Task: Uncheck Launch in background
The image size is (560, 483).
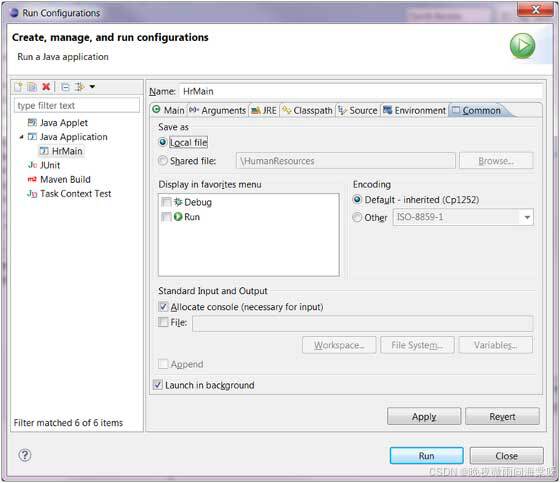Action: (x=158, y=385)
